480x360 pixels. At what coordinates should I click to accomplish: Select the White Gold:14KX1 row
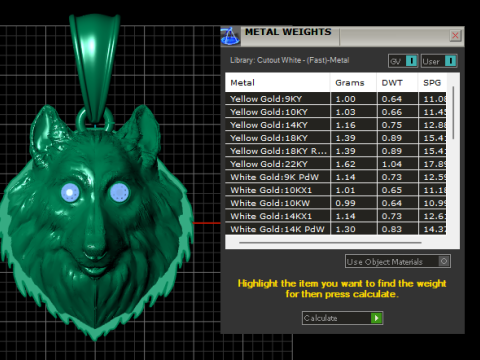336,216
